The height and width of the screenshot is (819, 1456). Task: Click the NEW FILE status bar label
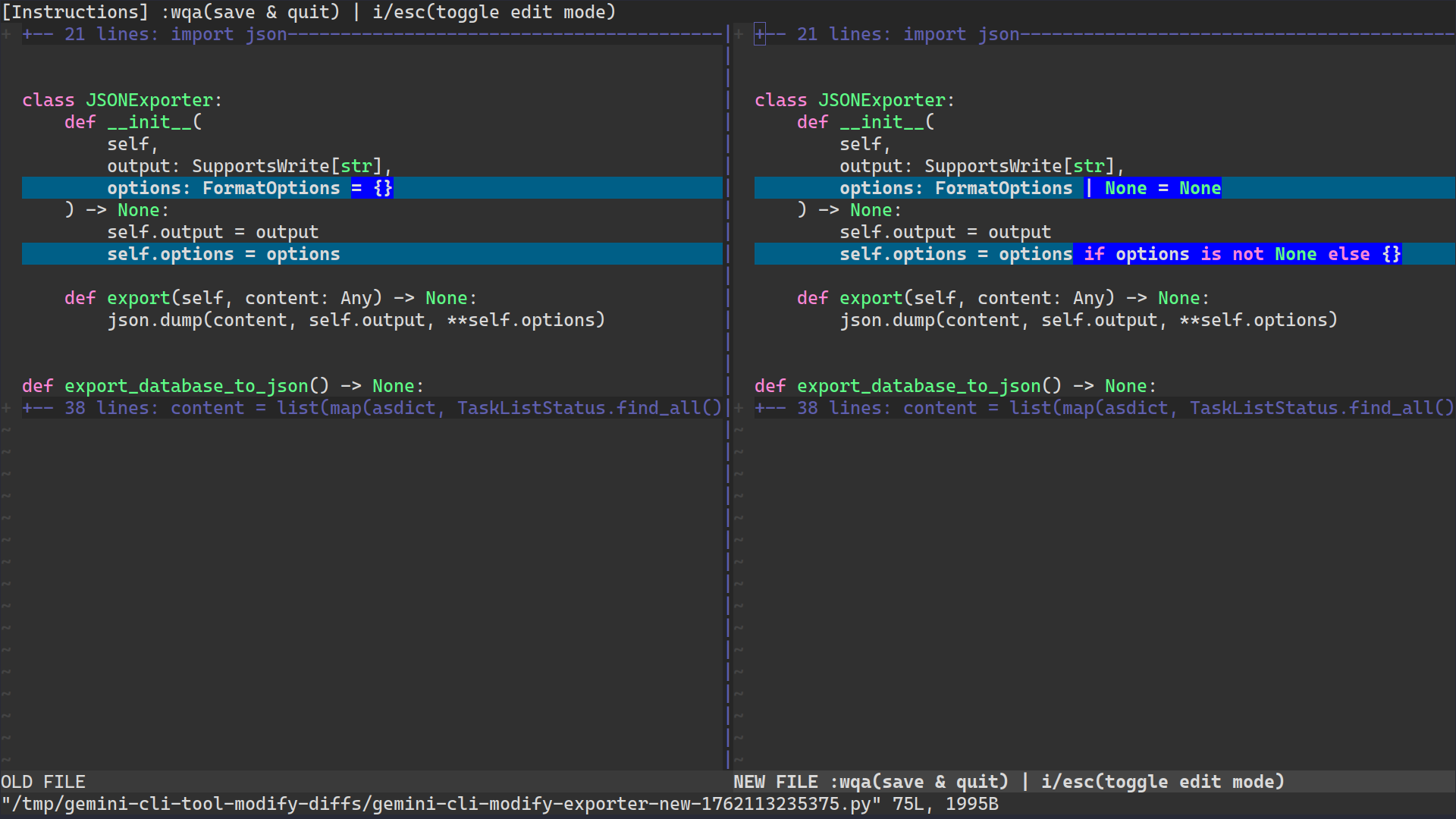click(x=775, y=781)
